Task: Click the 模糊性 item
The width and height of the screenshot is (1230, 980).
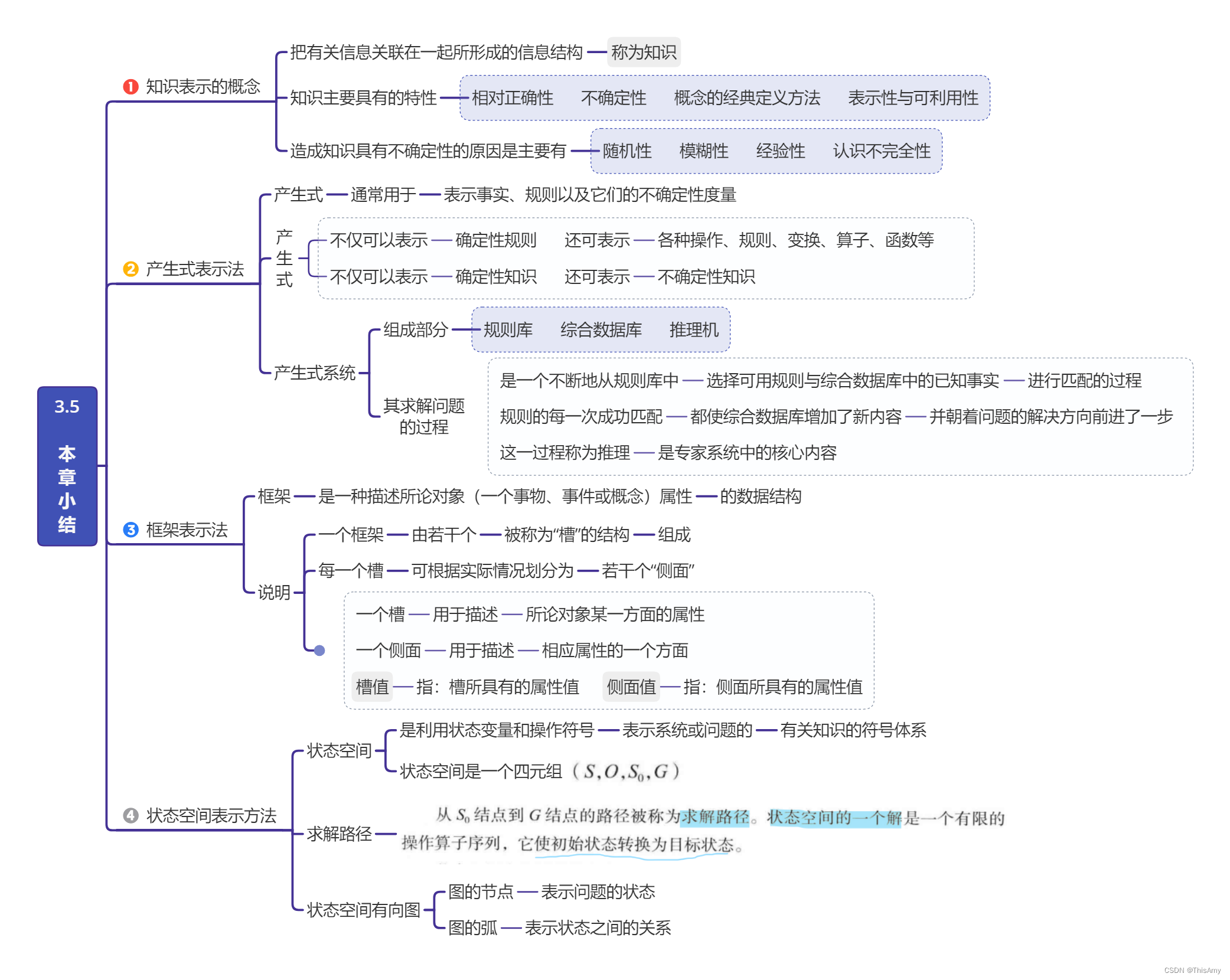Action: (704, 151)
